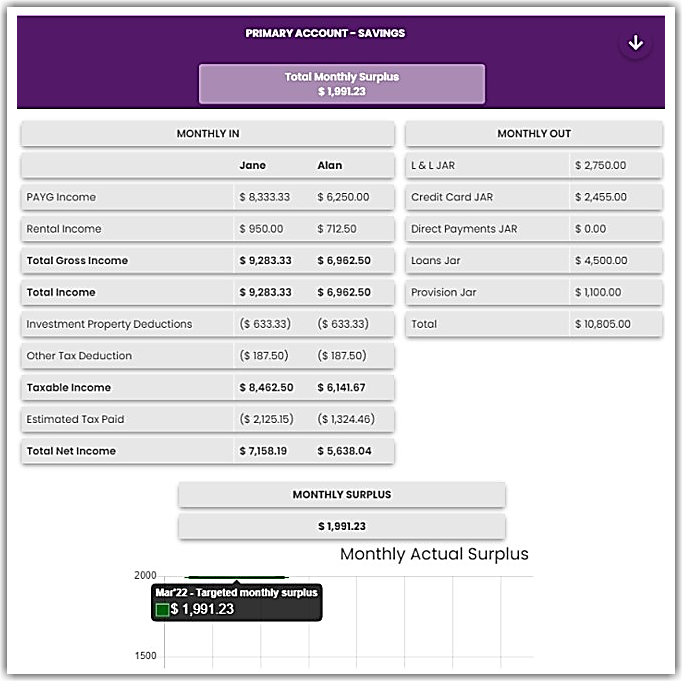Click Jane's PAYG Income $ 8,333.33
Screen dimensions: 683x682
[x=264, y=197]
